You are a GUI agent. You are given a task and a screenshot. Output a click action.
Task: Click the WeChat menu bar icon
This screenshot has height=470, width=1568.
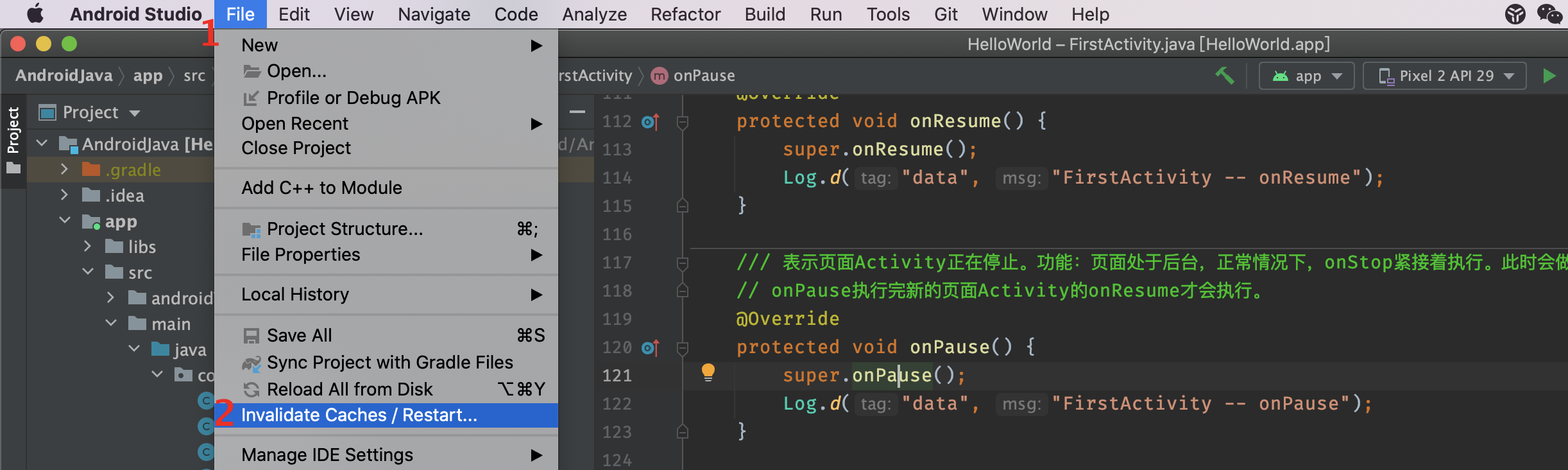tap(1549, 13)
